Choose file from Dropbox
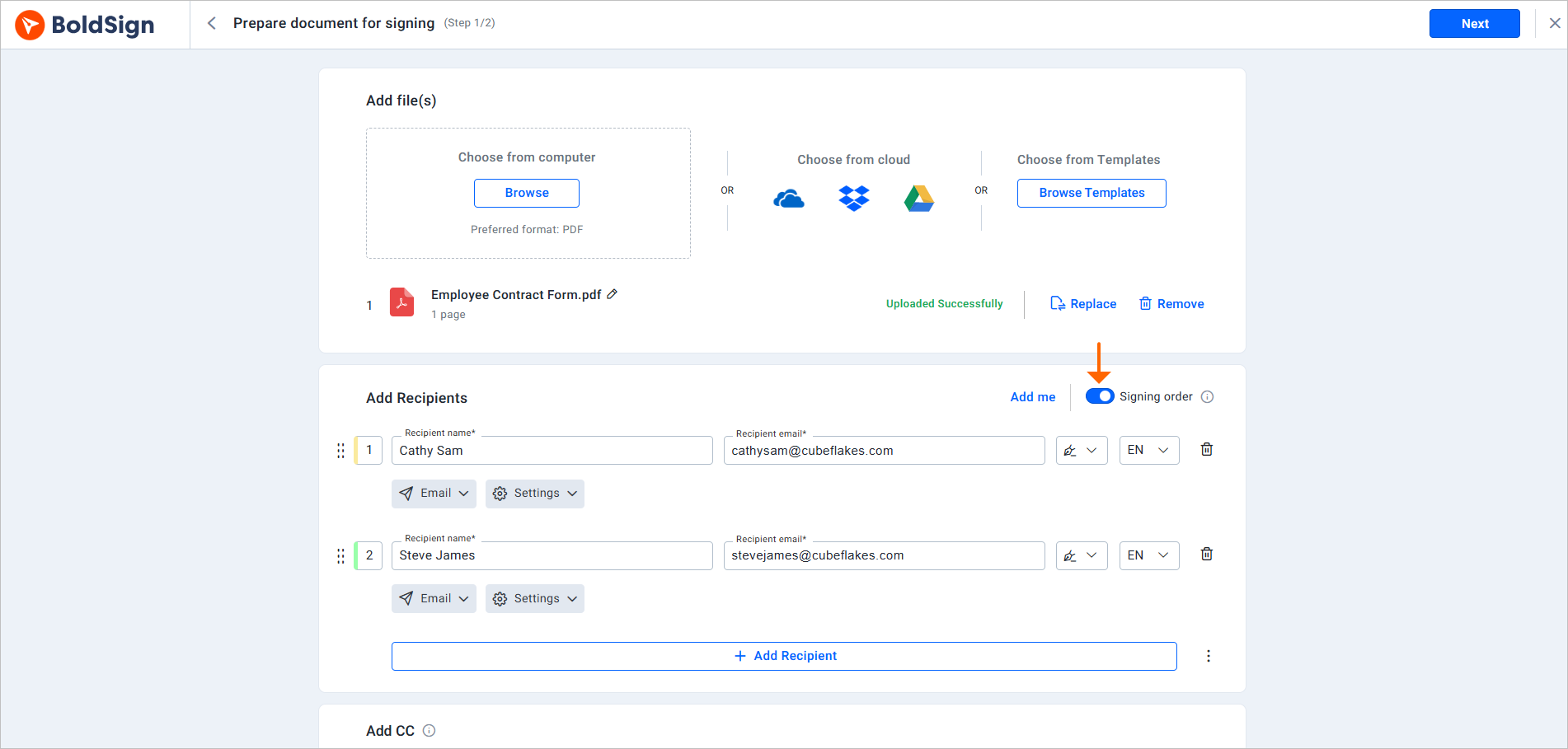This screenshot has width=1568, height=749. tap(854, 199)
